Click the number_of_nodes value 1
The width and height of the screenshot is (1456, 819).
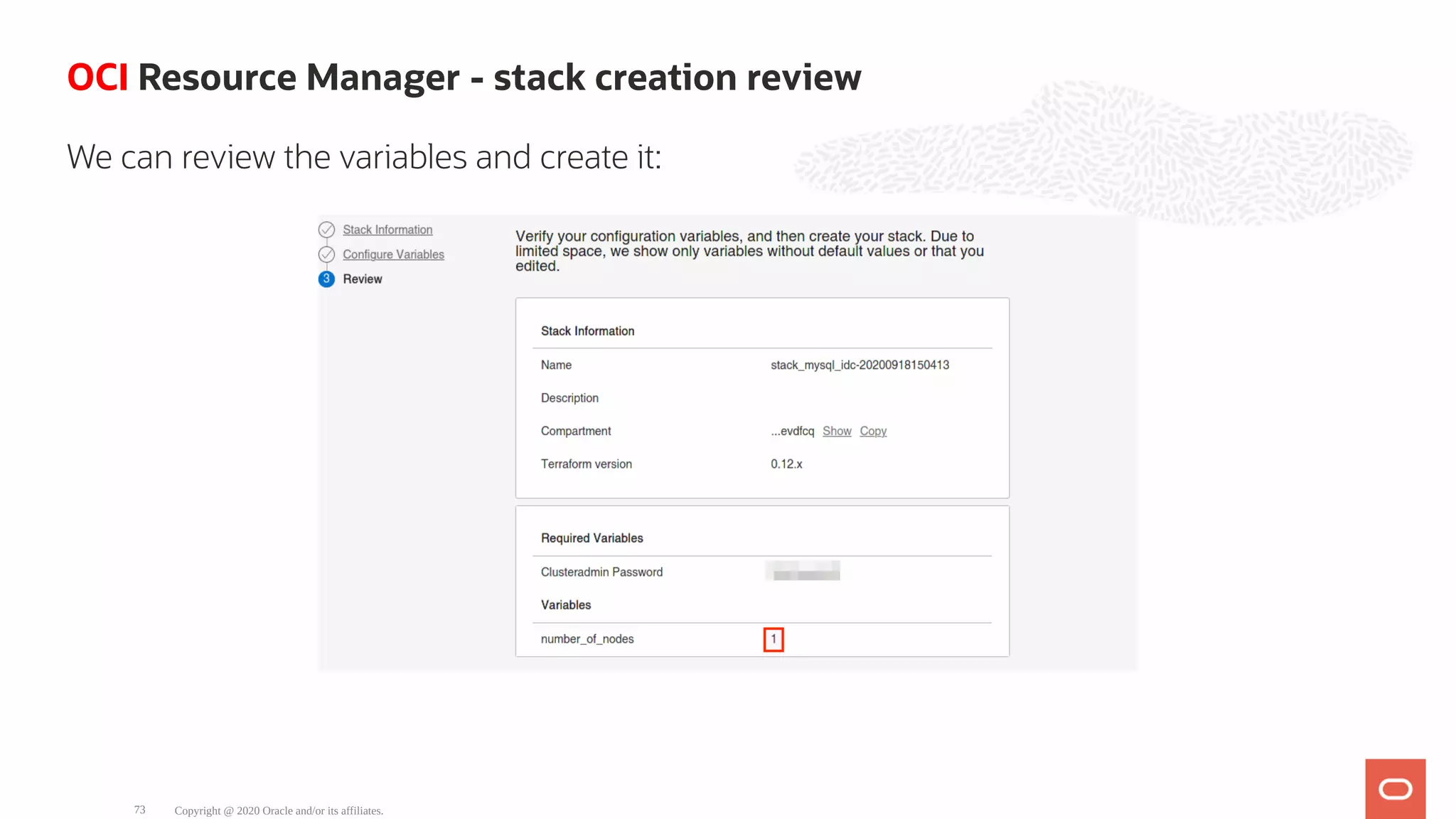(x=773, y=639)
